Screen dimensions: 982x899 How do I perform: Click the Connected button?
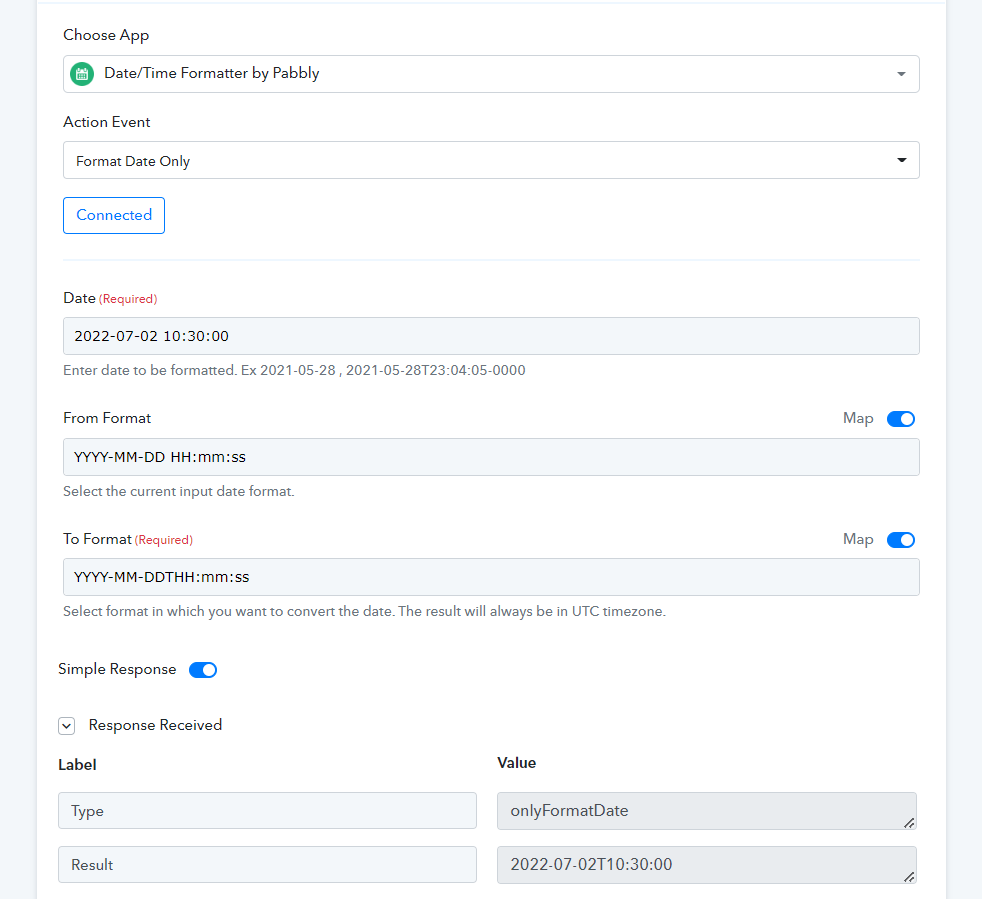[x=114, y=216]
